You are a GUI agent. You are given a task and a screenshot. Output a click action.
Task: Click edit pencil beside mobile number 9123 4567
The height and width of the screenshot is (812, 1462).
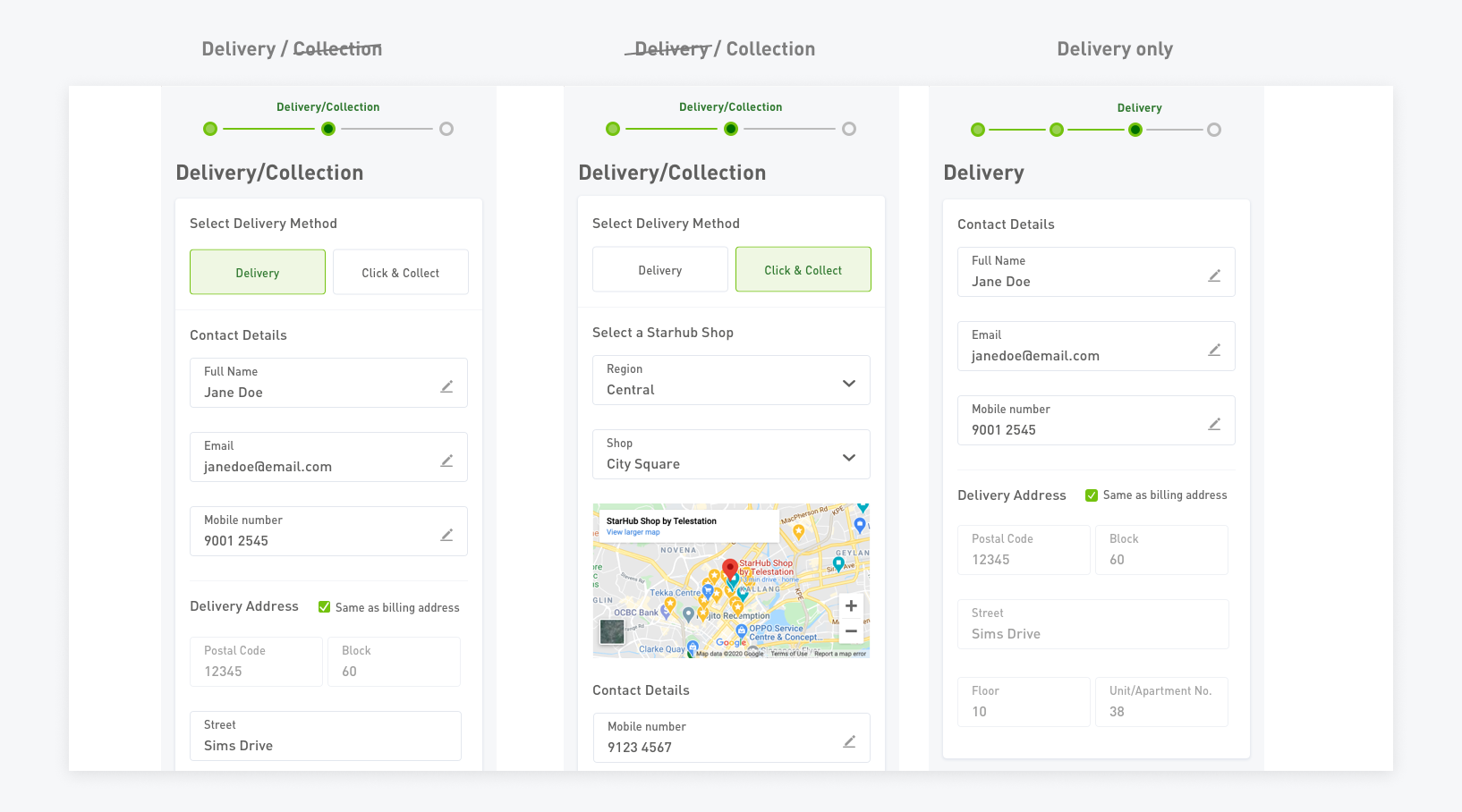pyautogui.click(x=849, y=741)
